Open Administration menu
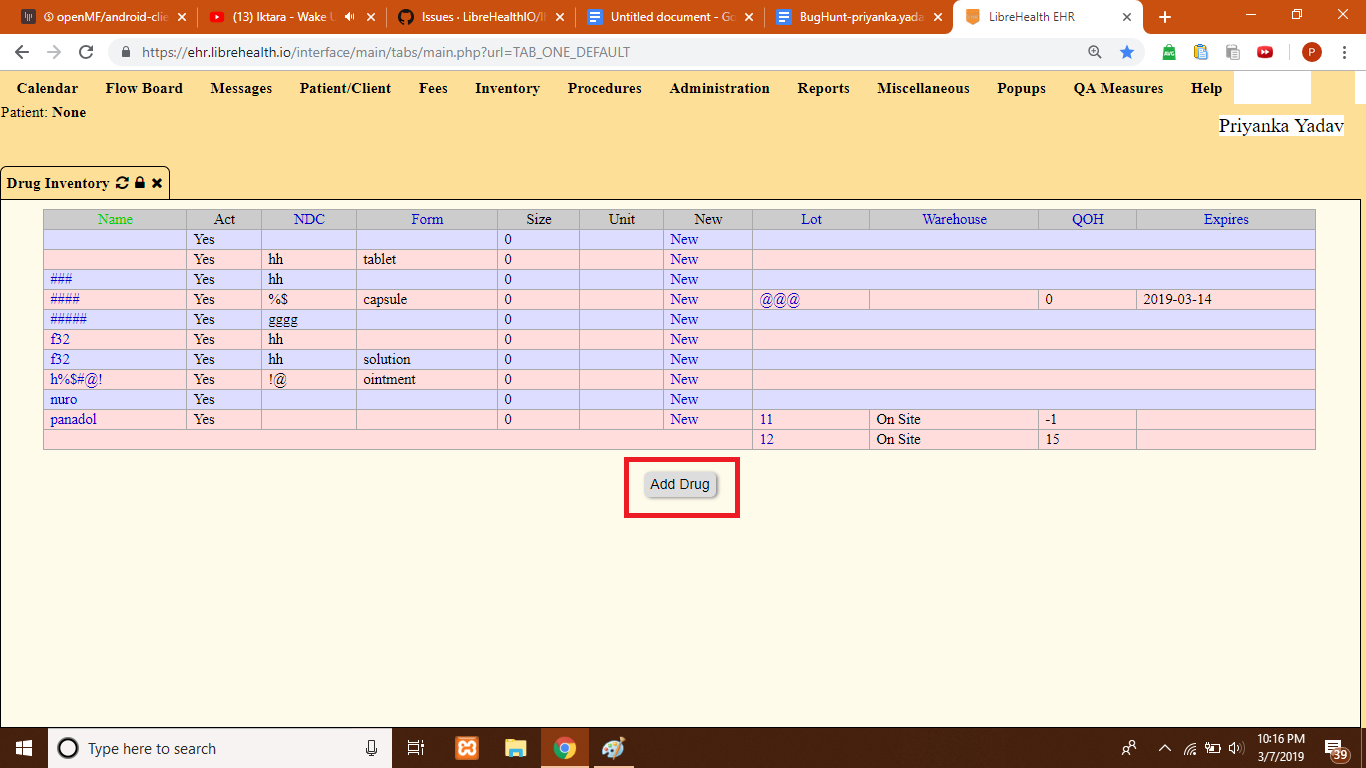The height and width of the screenshot is (768, 1366). pyautogui.click(x=719, y=88)
